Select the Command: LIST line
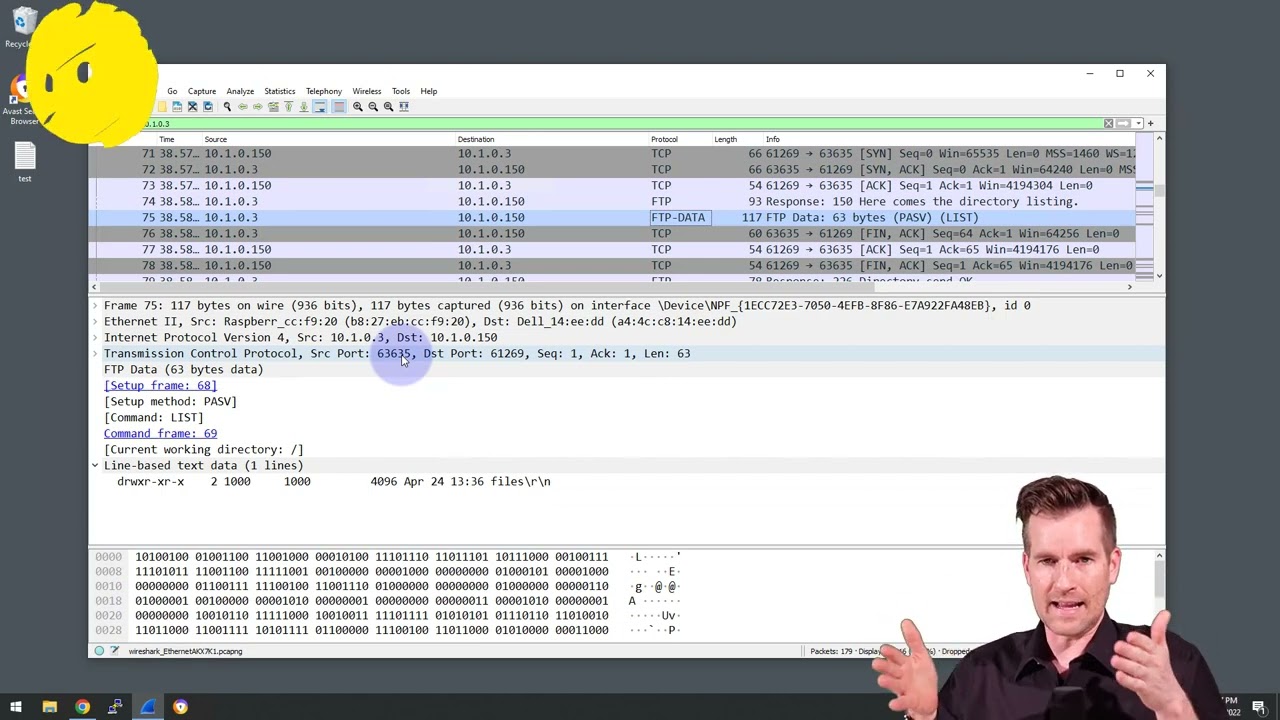 (154, 418)
